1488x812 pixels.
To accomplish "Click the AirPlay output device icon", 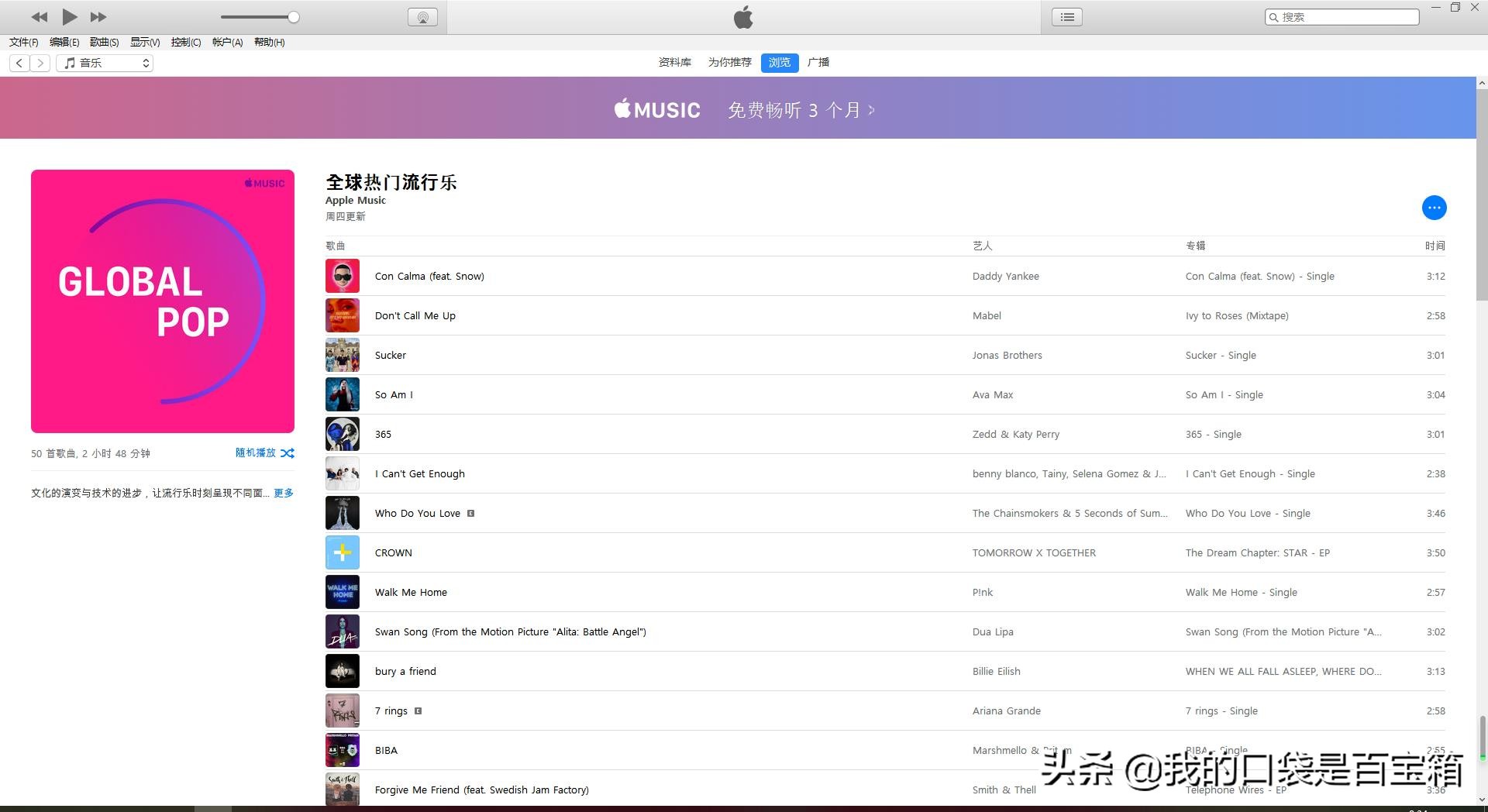I will point(422,16).
